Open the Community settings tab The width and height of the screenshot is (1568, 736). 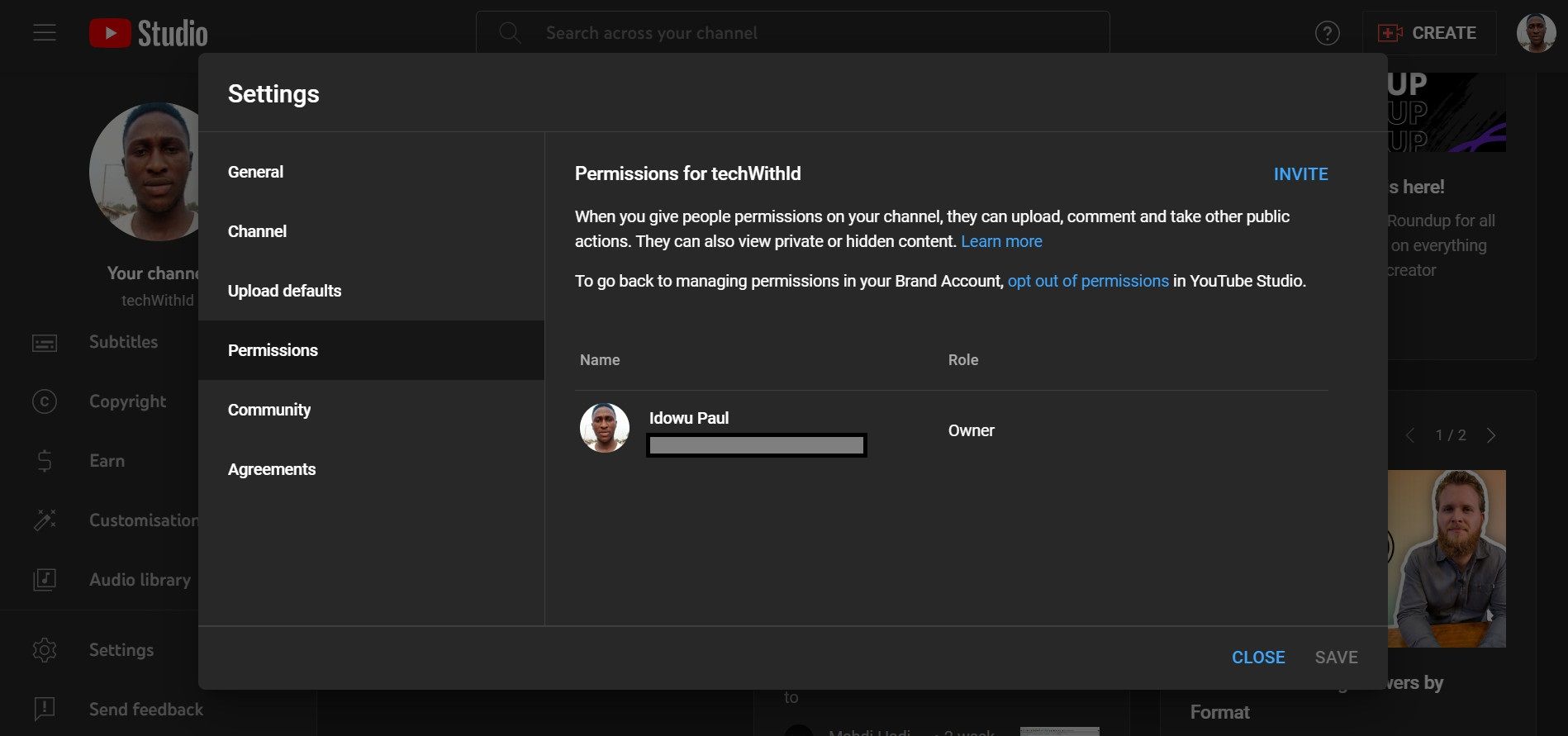(x=269, y=410)
